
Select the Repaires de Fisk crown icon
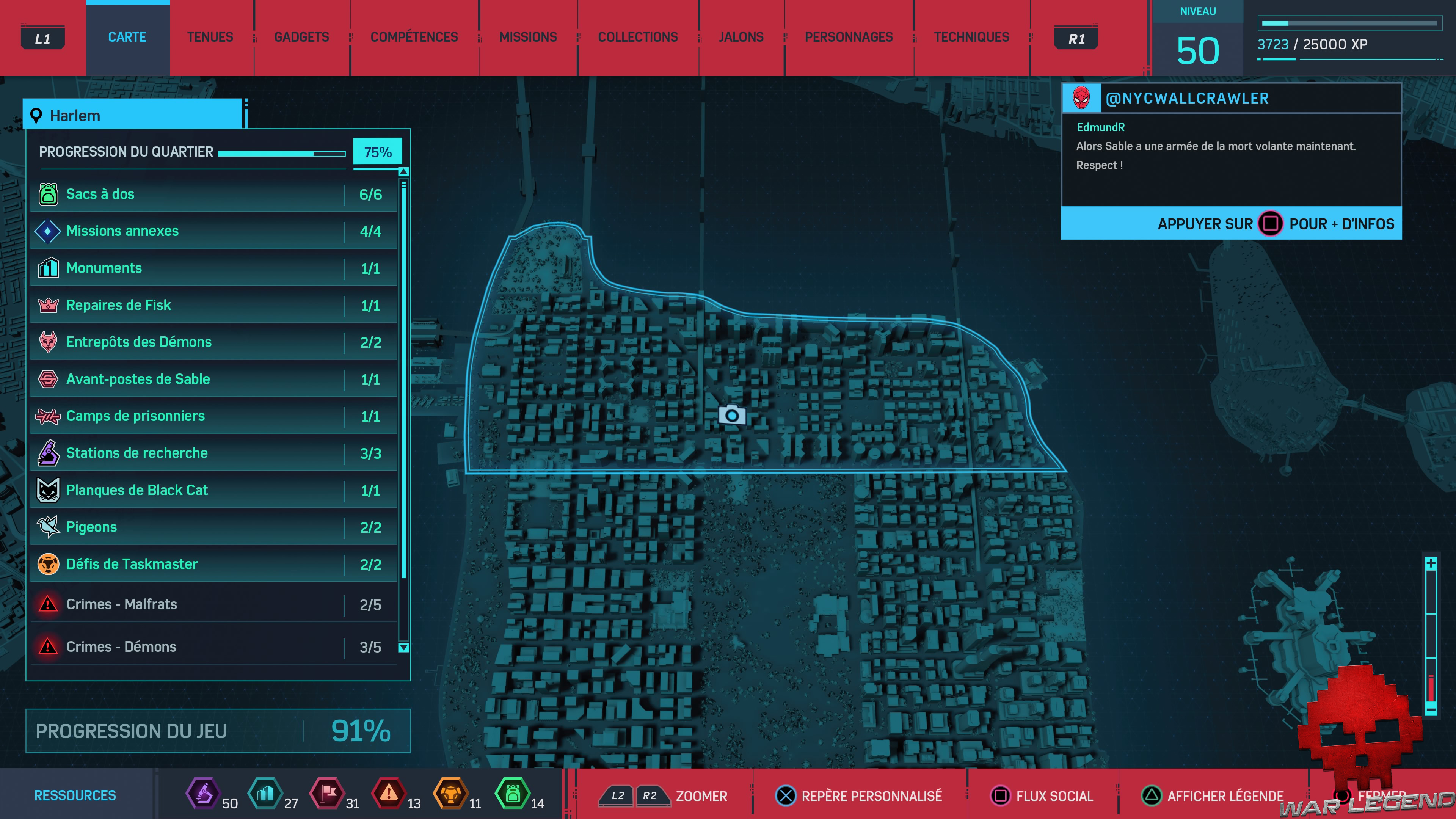click(x=48, y=305)
